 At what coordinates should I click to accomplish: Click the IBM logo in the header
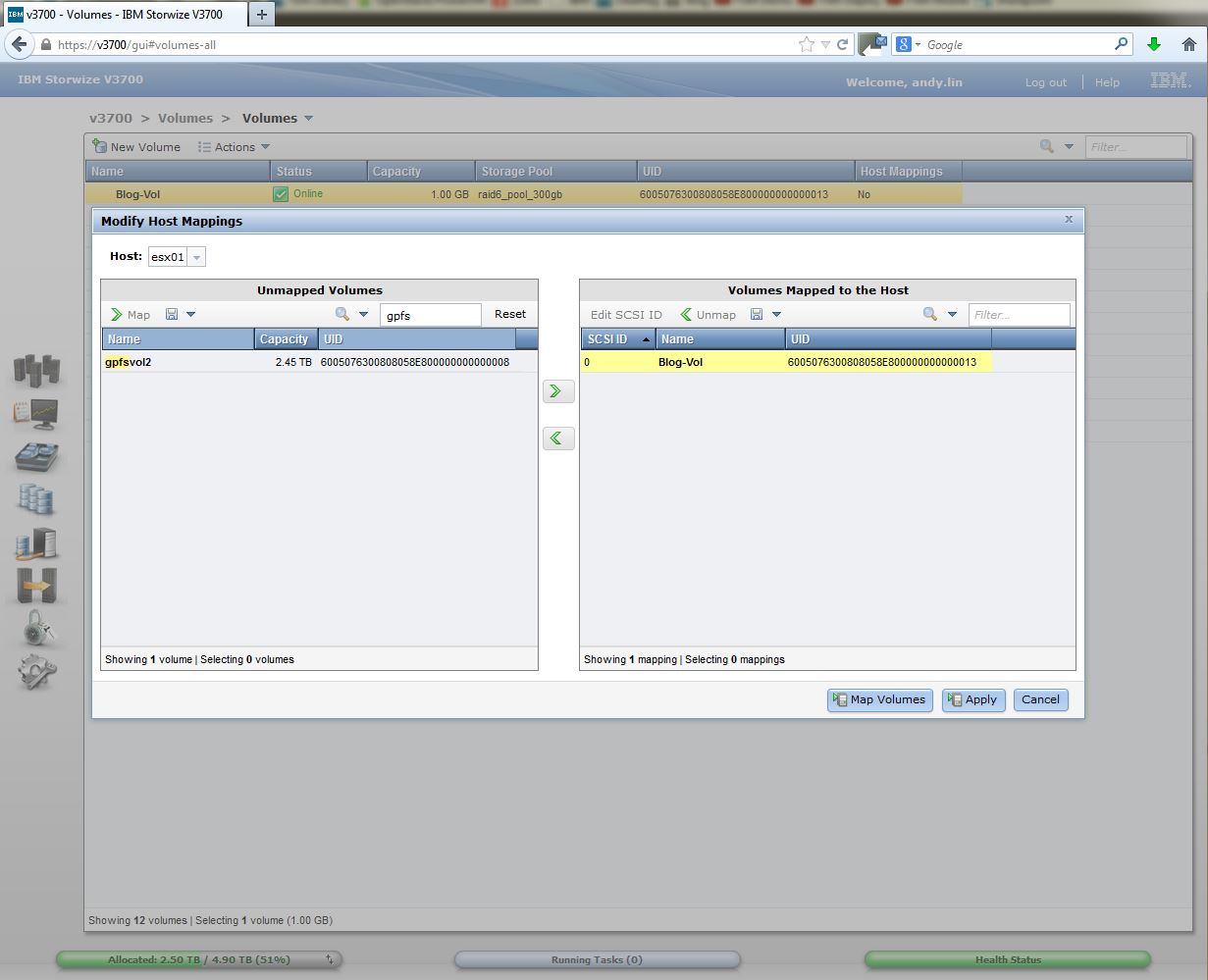pos(1170,81)
